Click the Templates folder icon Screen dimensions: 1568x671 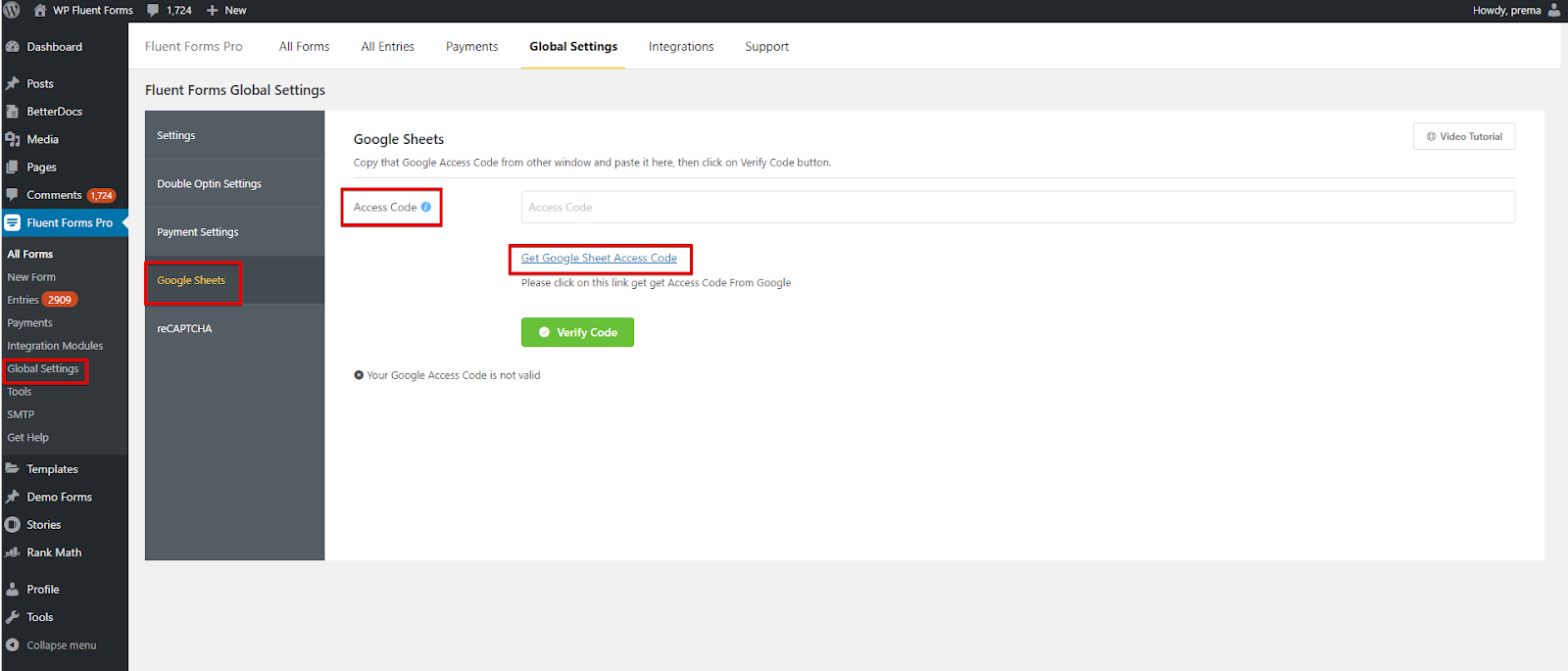tap(13, 469)
